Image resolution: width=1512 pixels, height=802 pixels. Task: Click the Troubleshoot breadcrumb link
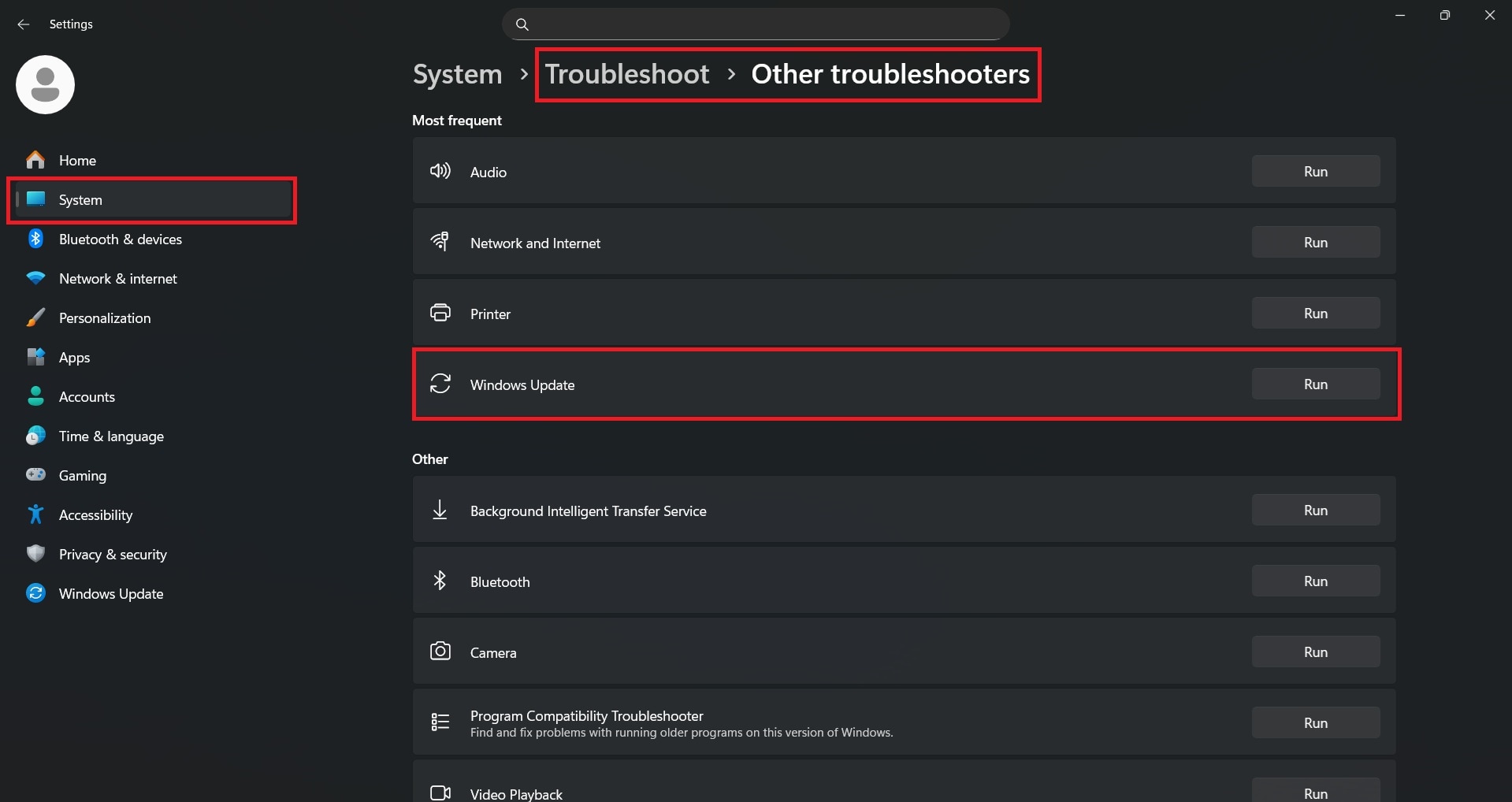point(627,74)
